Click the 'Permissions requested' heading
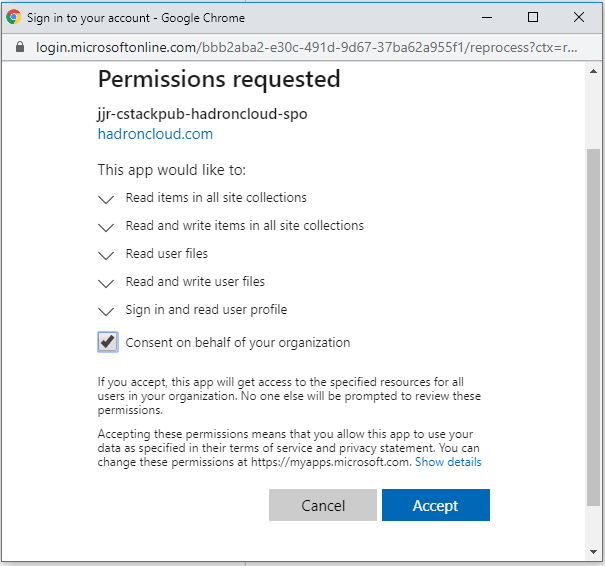Viewport: 605px width, 566px height. click(x=219, y=79)
